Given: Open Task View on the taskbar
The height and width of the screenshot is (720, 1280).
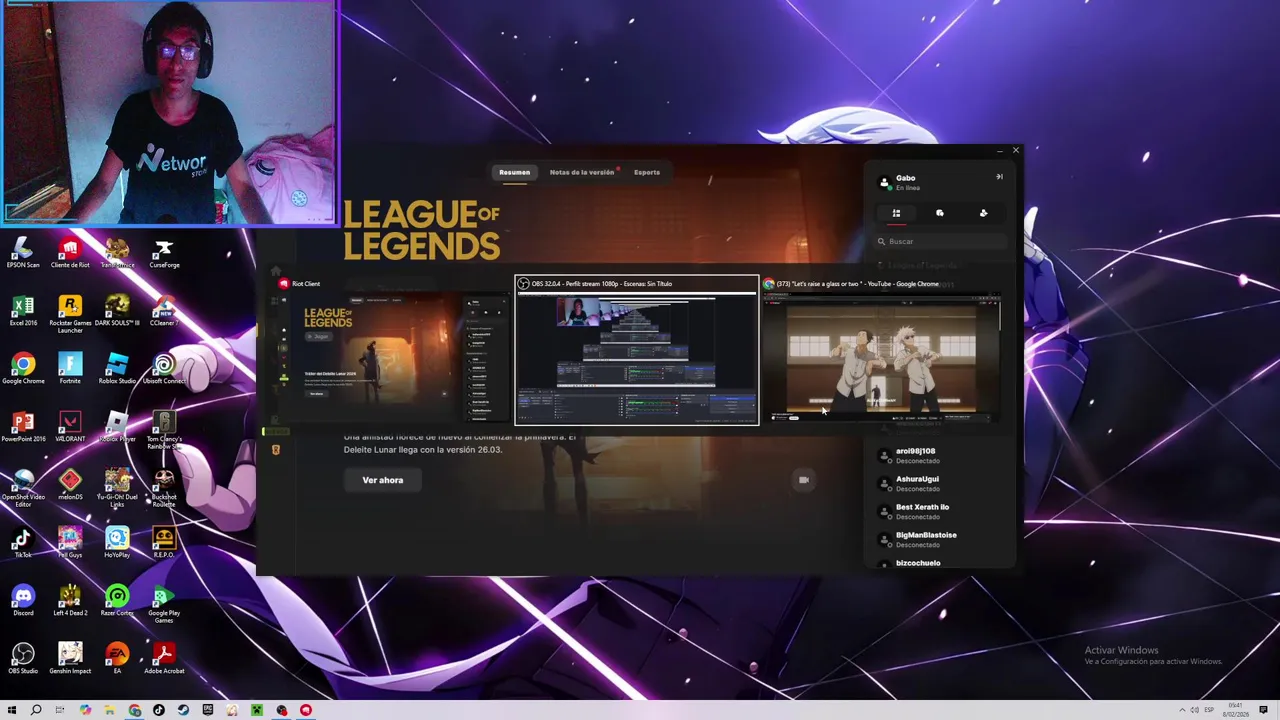Looking at the screenshot, I should pyautogui.click(x=60, y=710).
